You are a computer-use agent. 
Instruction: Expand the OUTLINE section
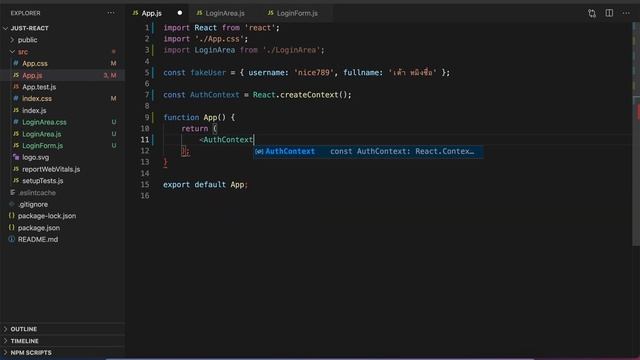tap(6, 329)
